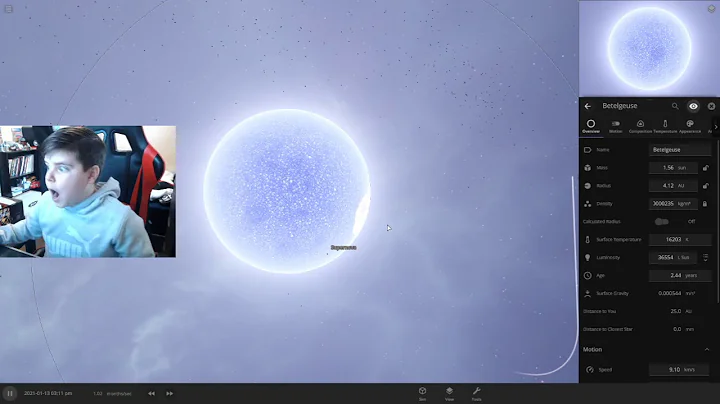This screenshot has width=720, height=404.
Task: Edit the Radius value 4.12 AU
Action: (673, 185)
